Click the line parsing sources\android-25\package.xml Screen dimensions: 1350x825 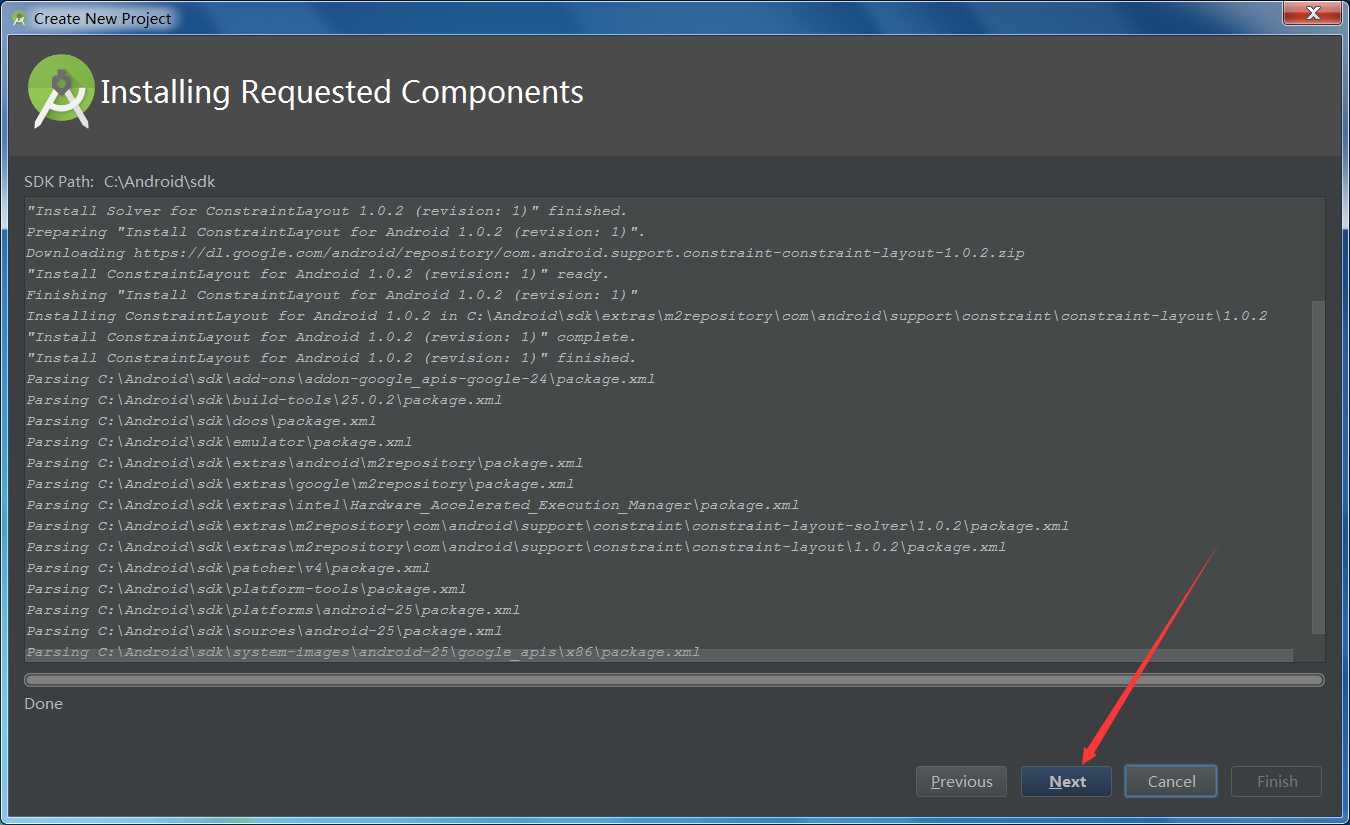click(x=264, y=631)
